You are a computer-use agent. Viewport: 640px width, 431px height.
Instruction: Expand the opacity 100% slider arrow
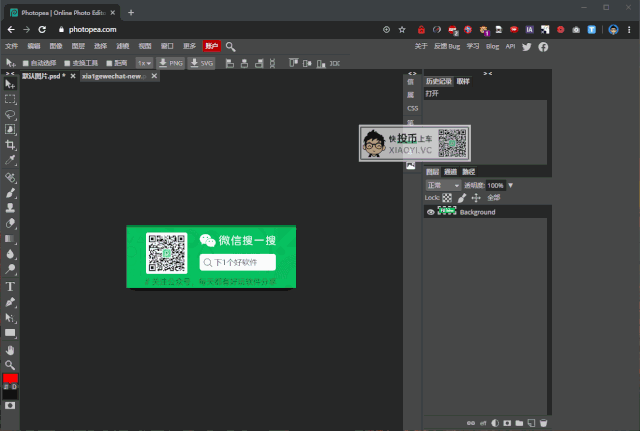pos(511,185)
